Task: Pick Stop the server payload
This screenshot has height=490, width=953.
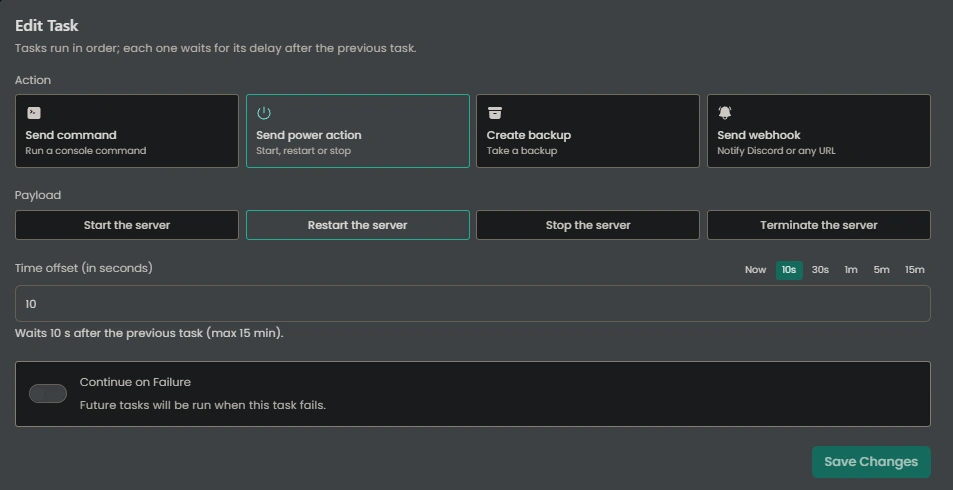Action: [x=588, y=225]
